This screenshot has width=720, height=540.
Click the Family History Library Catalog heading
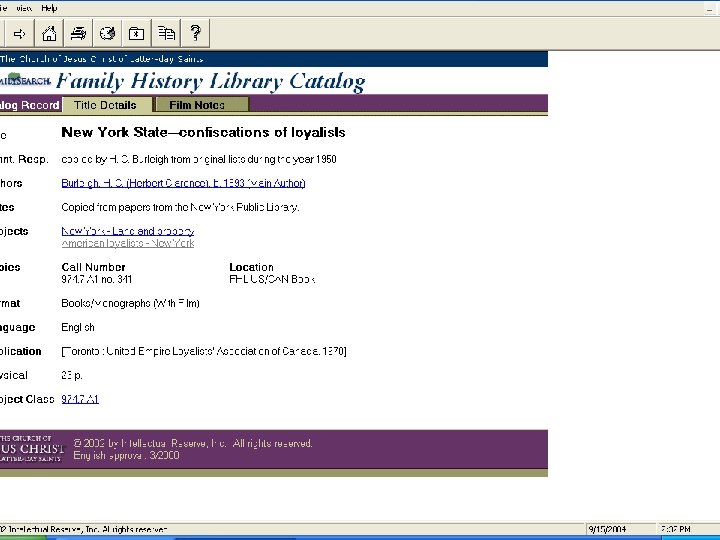211,81
